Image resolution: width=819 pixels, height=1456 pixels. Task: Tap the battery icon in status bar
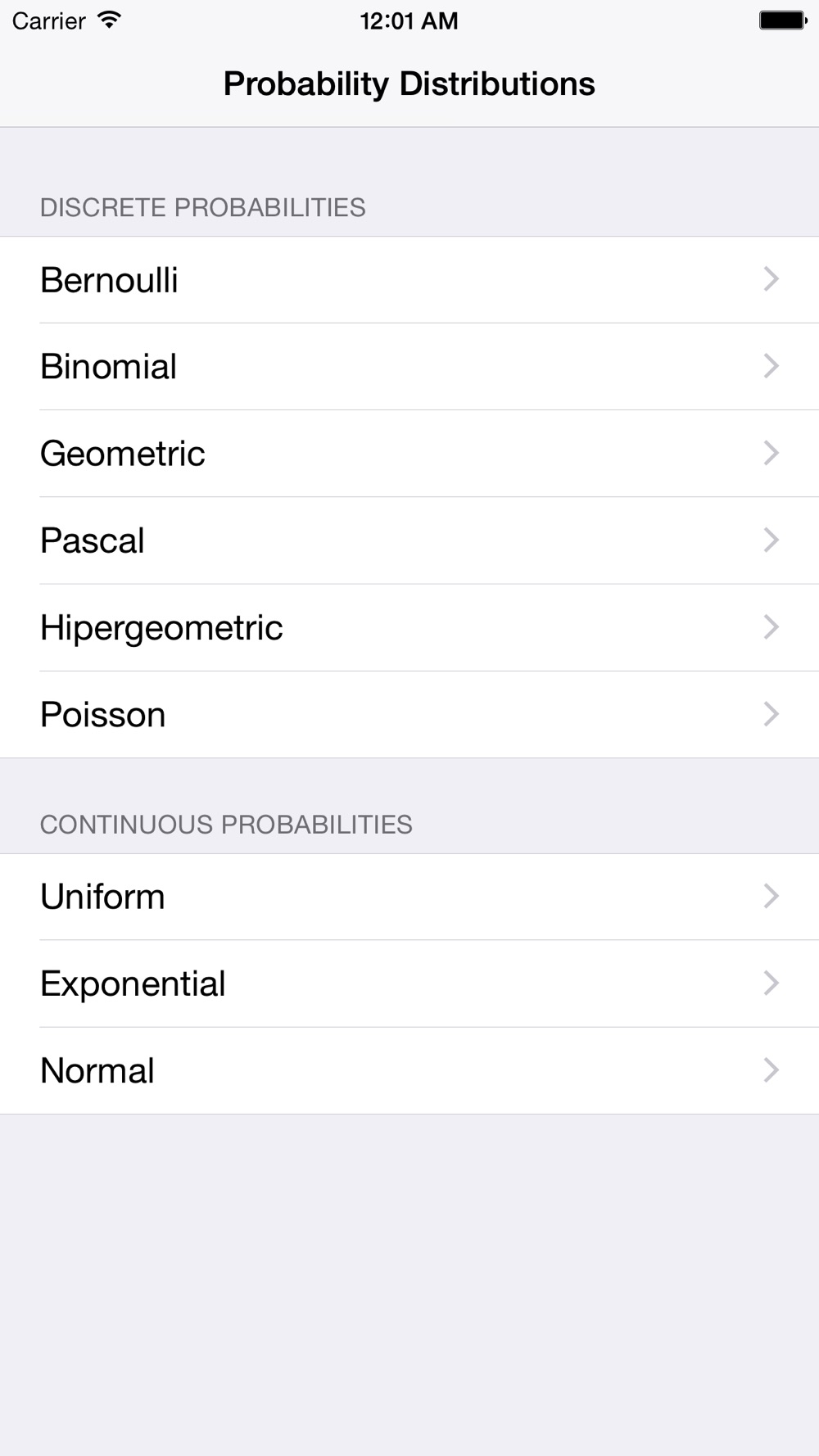point(783,20)
